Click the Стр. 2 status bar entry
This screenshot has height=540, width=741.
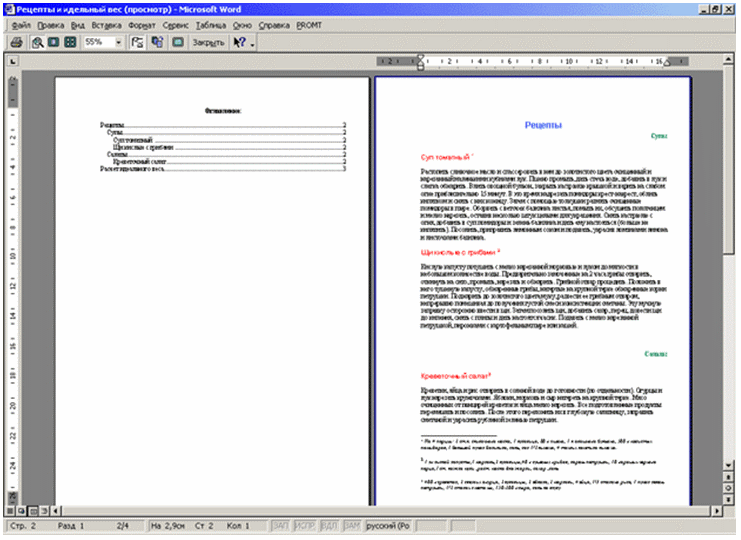(22, 526)
